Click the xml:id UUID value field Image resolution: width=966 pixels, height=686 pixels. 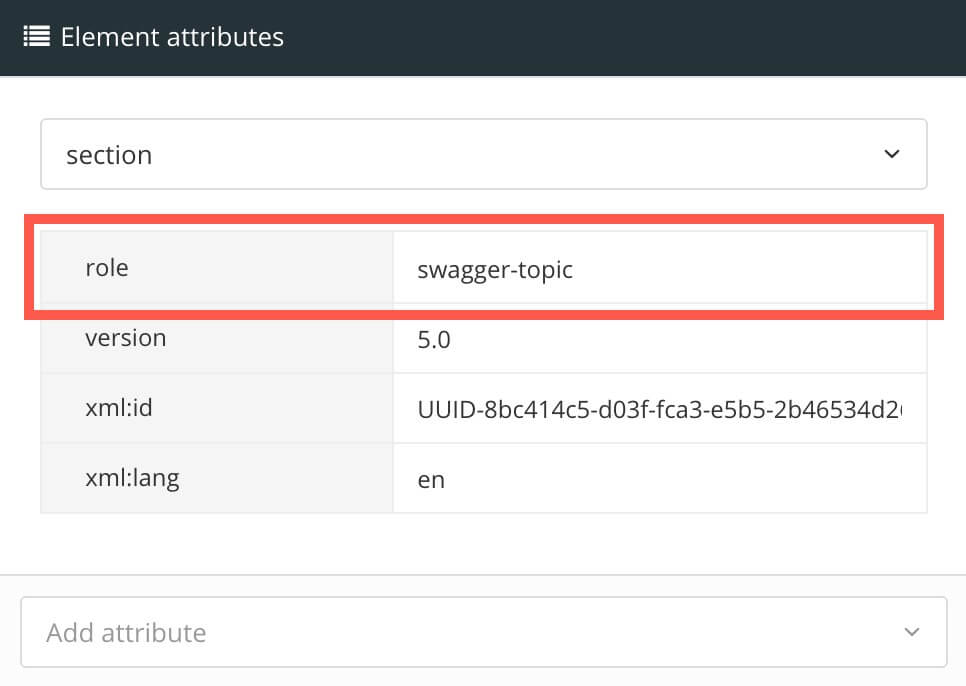660,408
